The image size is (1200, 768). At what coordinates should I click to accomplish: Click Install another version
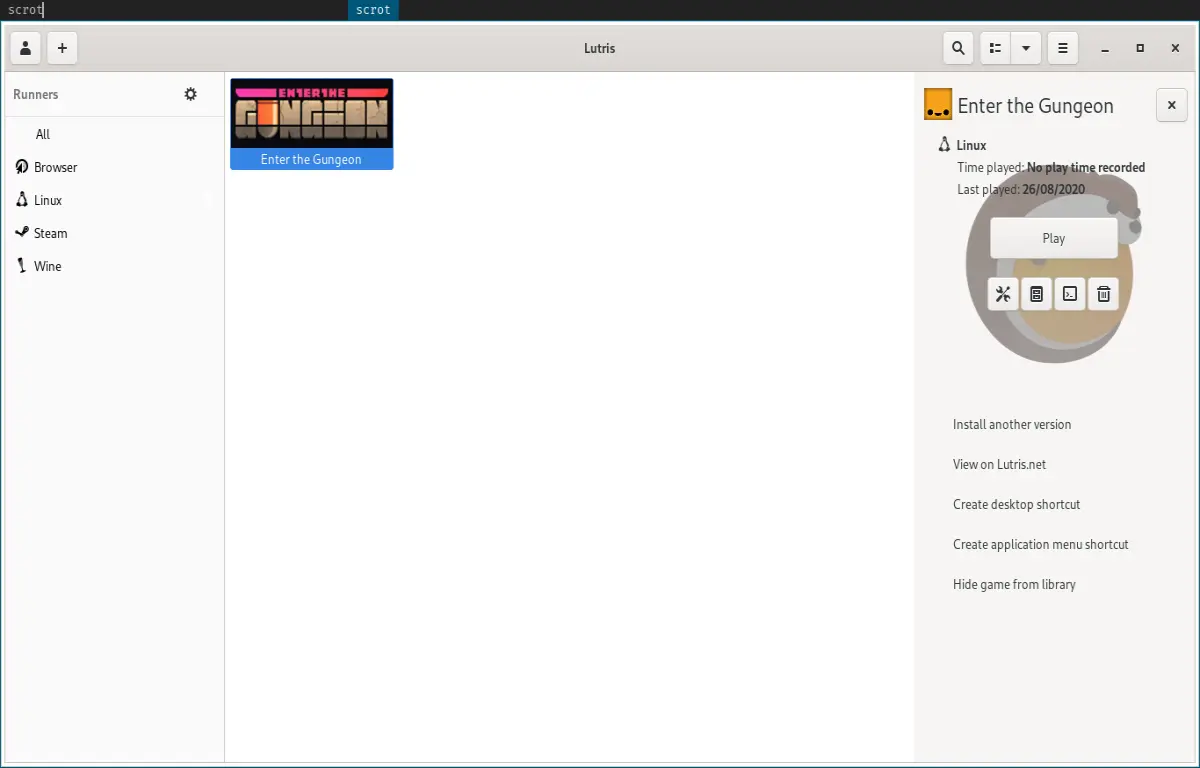coord(1012,424)
